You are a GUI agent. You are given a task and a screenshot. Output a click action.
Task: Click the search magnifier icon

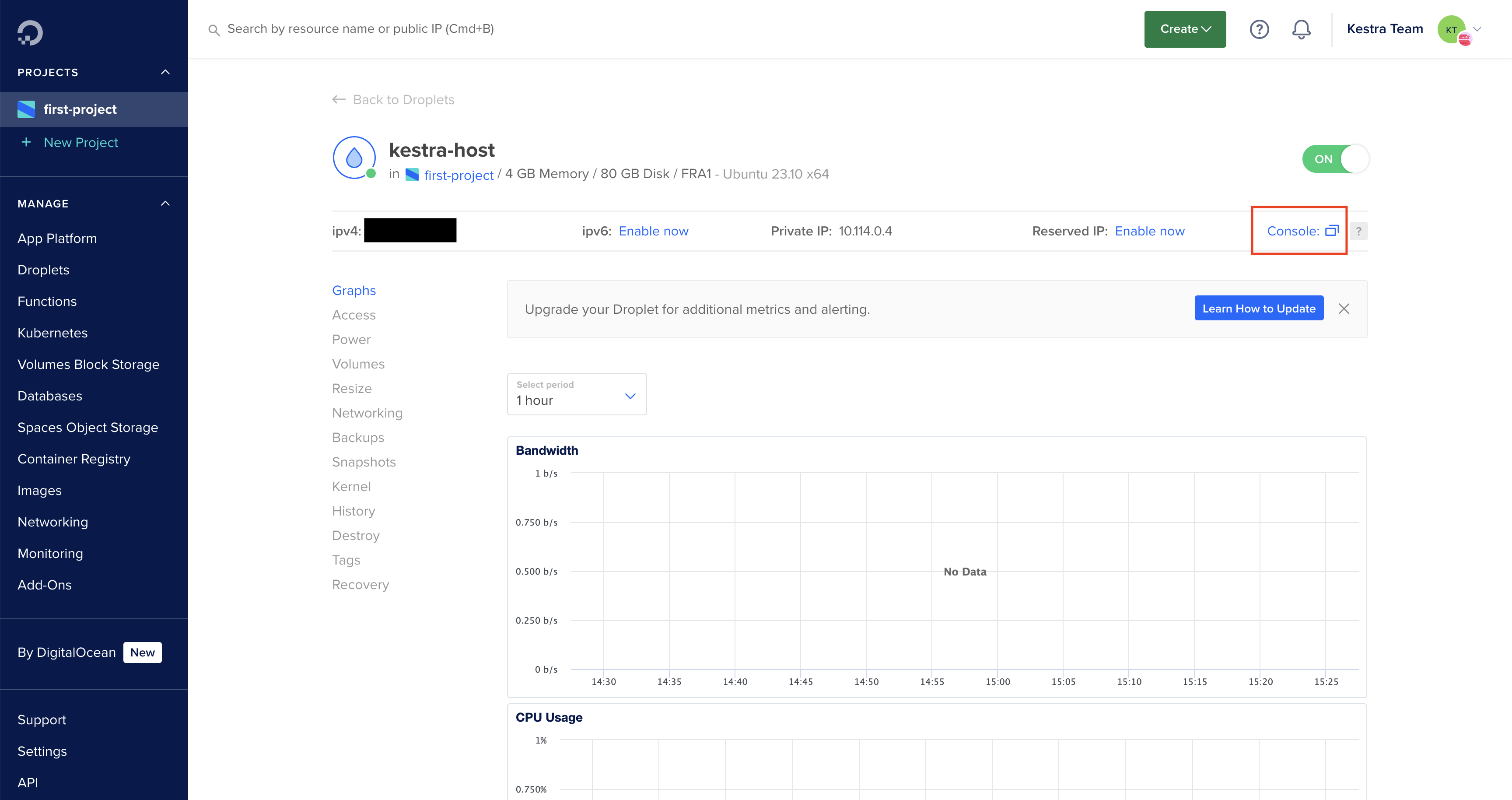(214, 30)
